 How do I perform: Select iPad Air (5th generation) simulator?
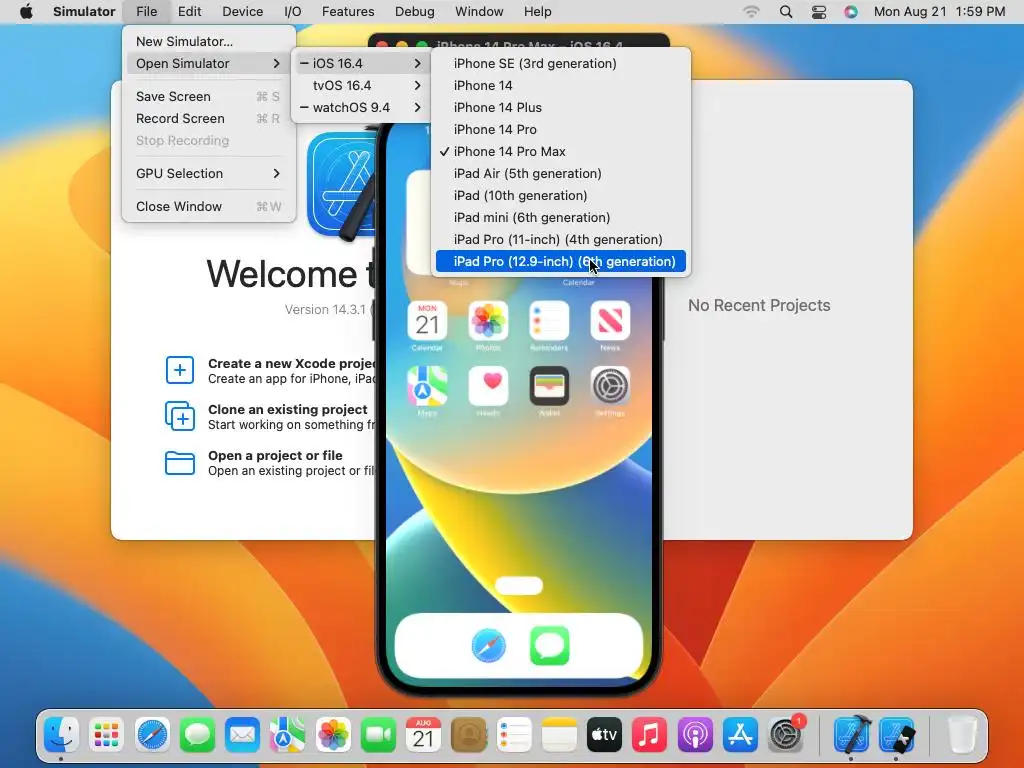coord(560,174)
